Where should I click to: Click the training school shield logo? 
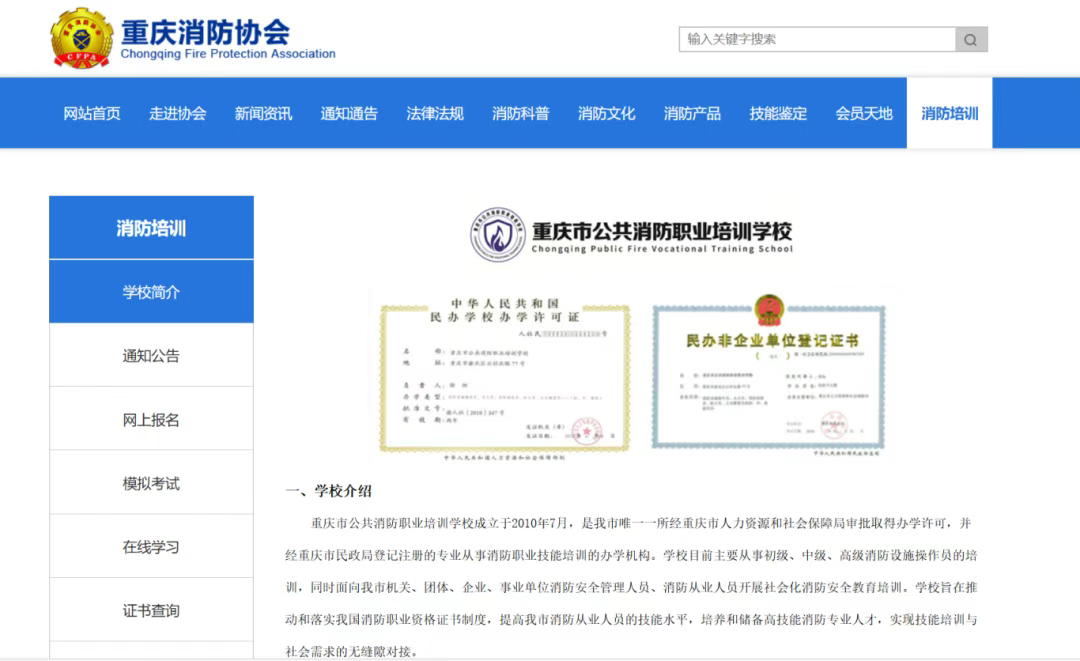pos(497,235)
